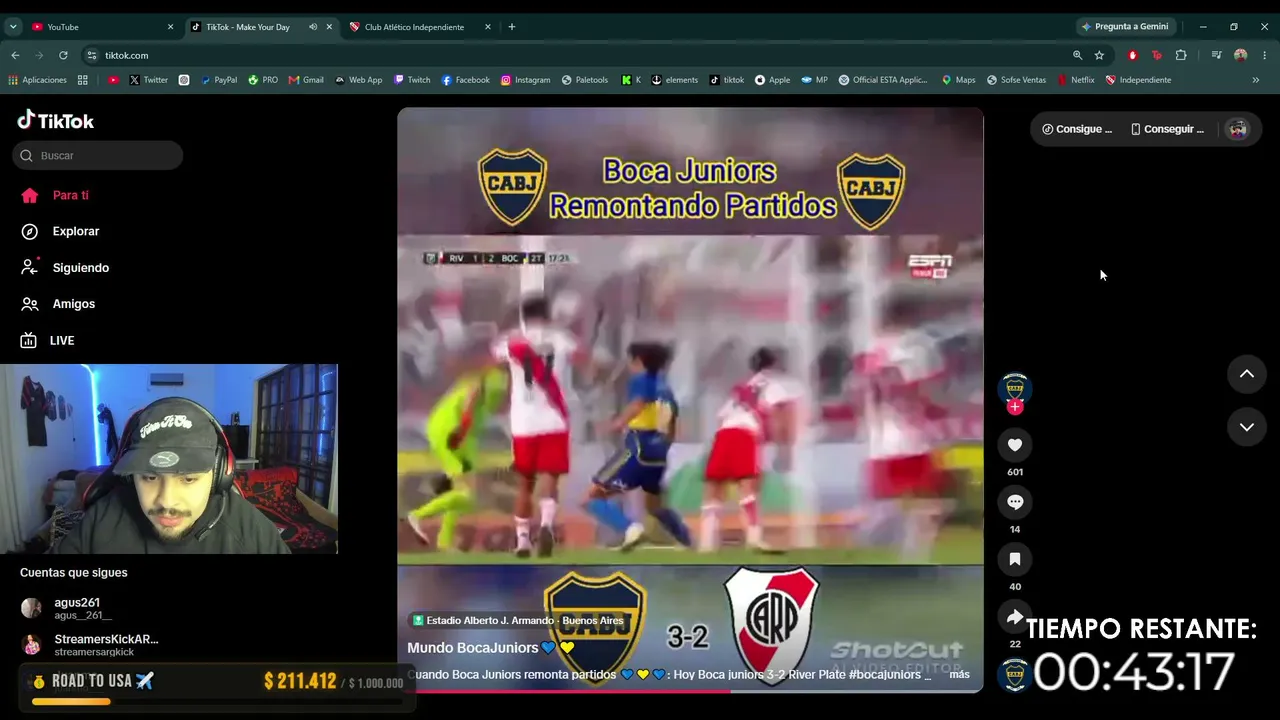Open the Aplicaciones bookmark

[37, 80]
